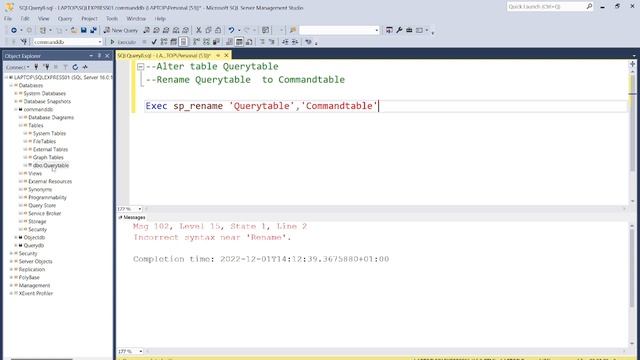Toggle Results to Text icon
This screenshot has width=640, height=360.
click(x=229, y=42)
